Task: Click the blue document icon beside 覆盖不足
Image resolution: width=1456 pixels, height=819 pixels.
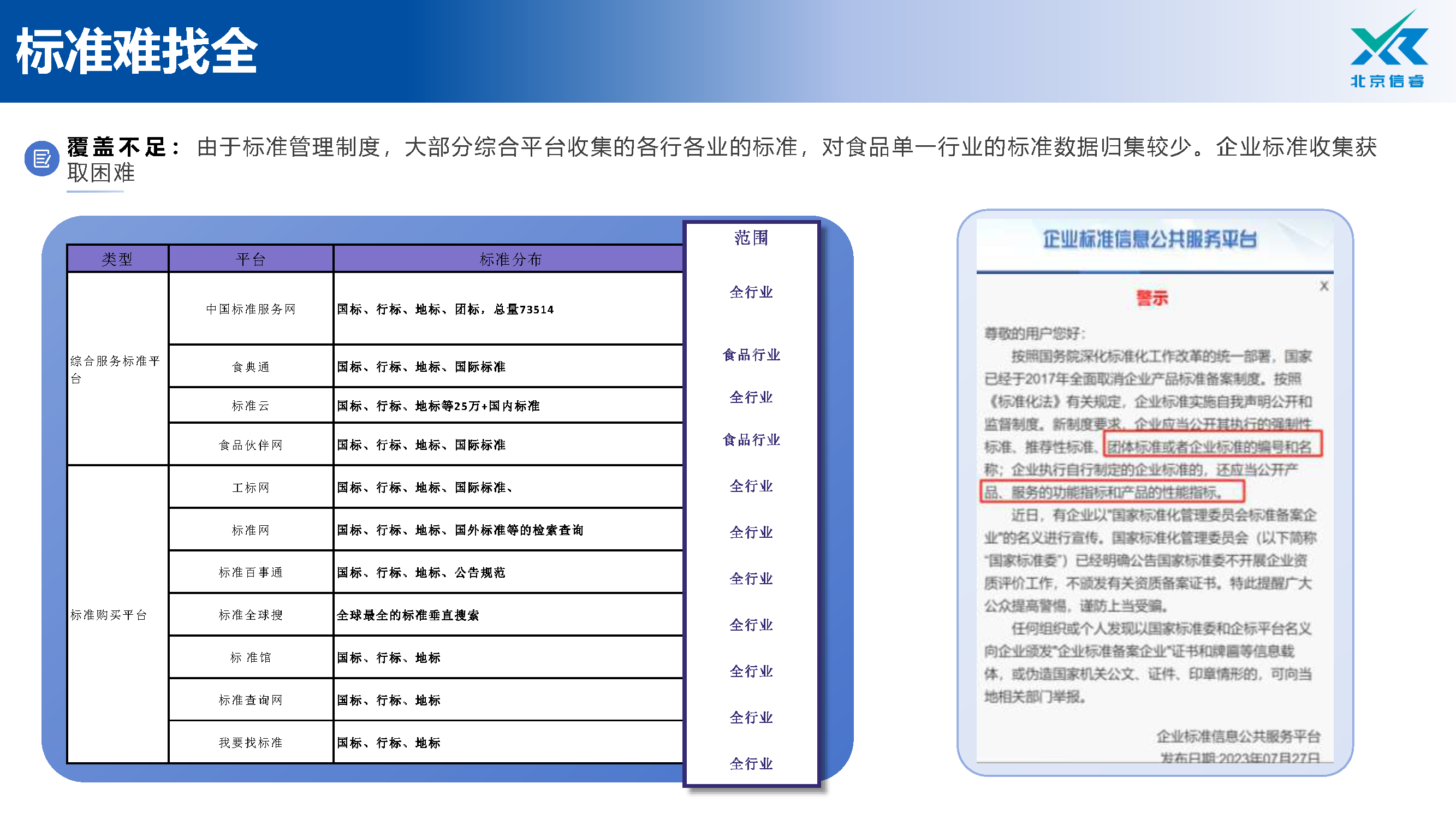Action: (42, 158)
